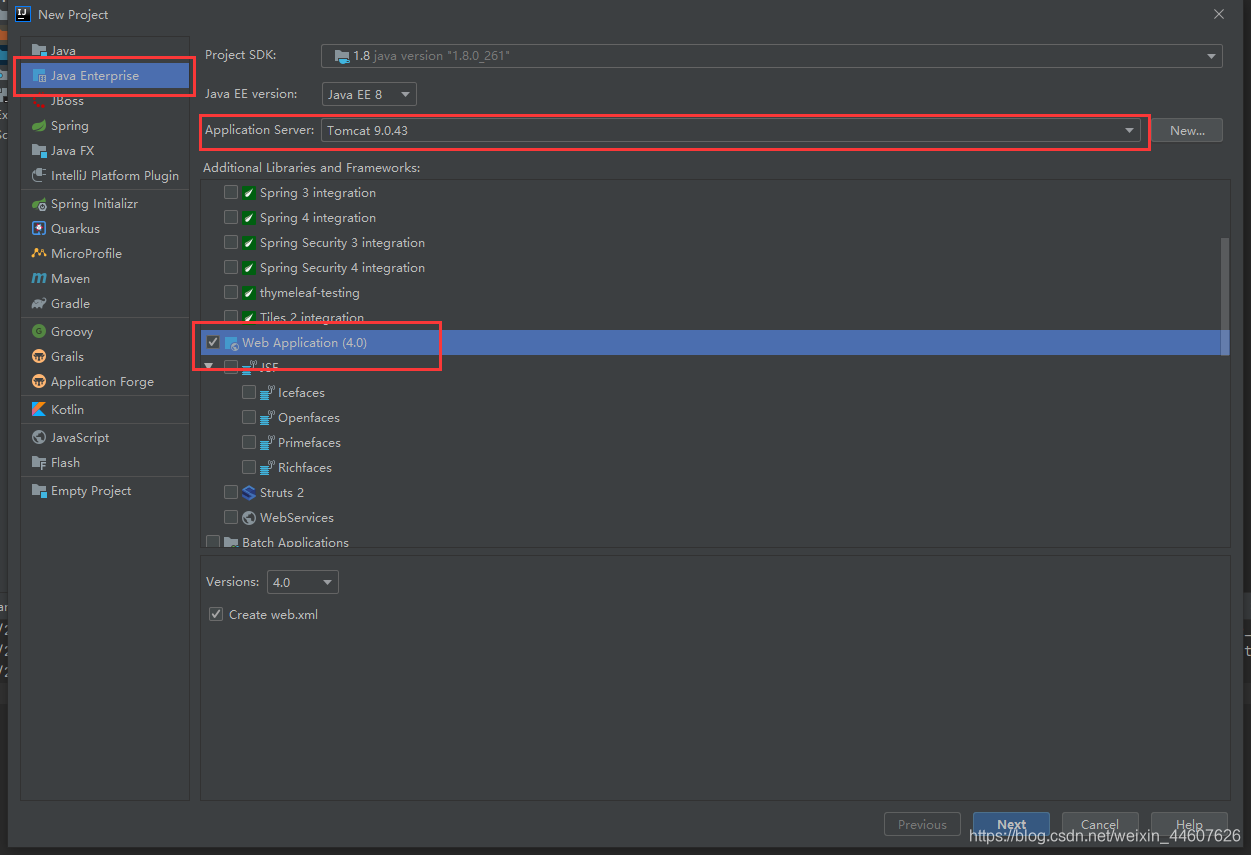Click the Maven 'm' icon
This screenshot has height=855, width=1251.
(39, 279)
